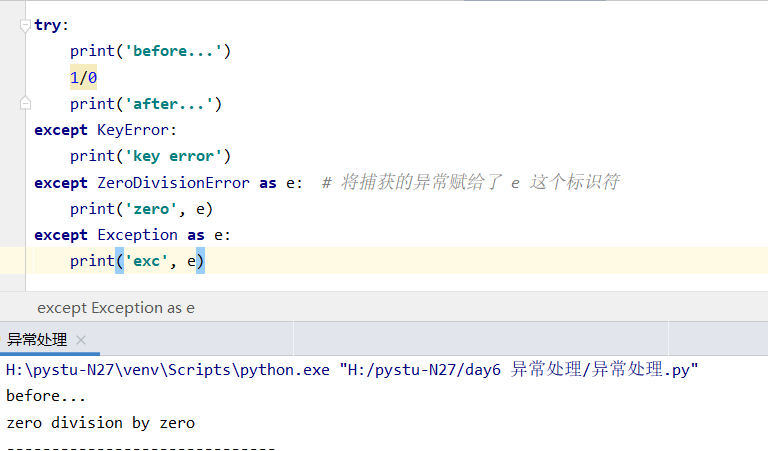768x451 pixels.
Task: Click the 'key error' string in code
Action: [x=173, y=156]
